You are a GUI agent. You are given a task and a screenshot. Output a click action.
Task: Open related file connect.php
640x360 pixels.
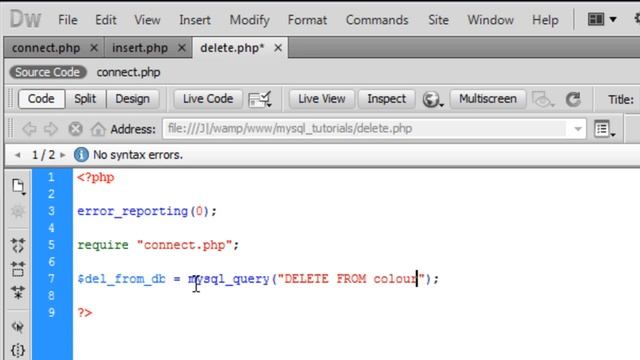[x=128, y=72]
